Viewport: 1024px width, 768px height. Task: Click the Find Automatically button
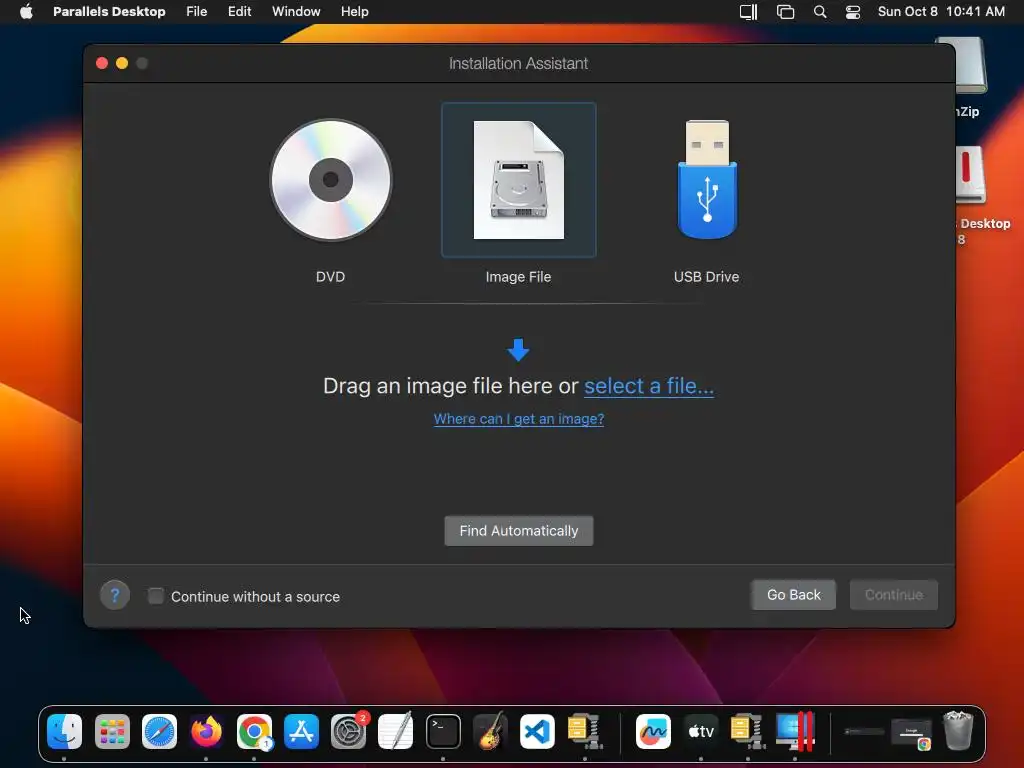519,530
